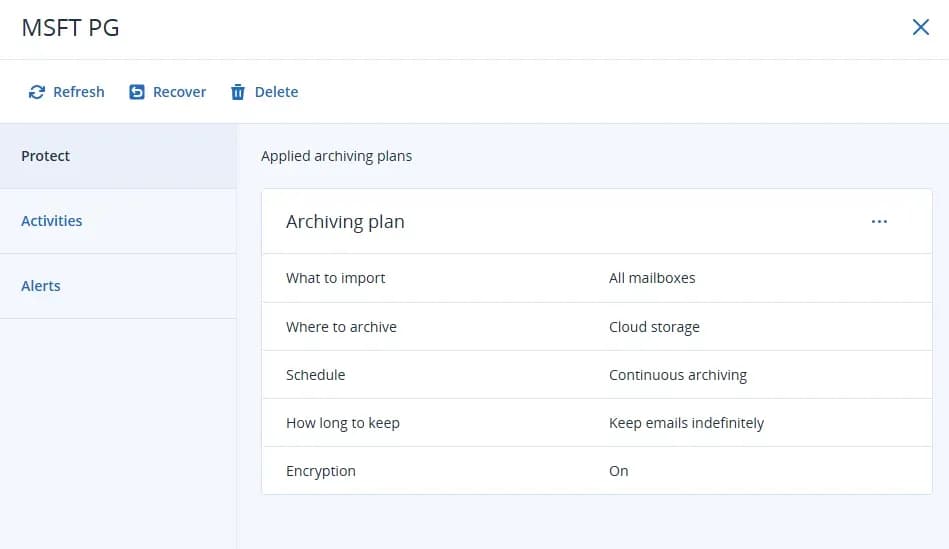Screen dimensions: 949x549
Task: Open the Archiving plan ellipsis menu
Action: pyautogui.click(x=879, y=222)
